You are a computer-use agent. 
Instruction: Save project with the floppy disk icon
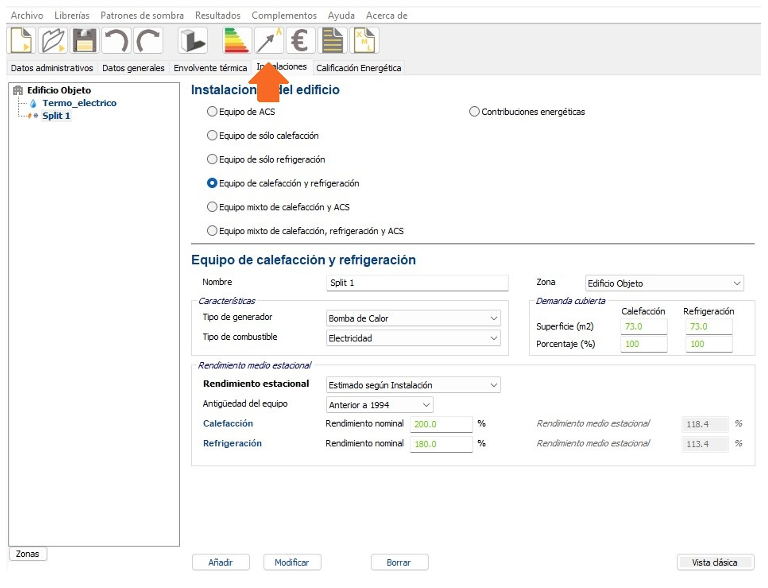pos(84,40)
